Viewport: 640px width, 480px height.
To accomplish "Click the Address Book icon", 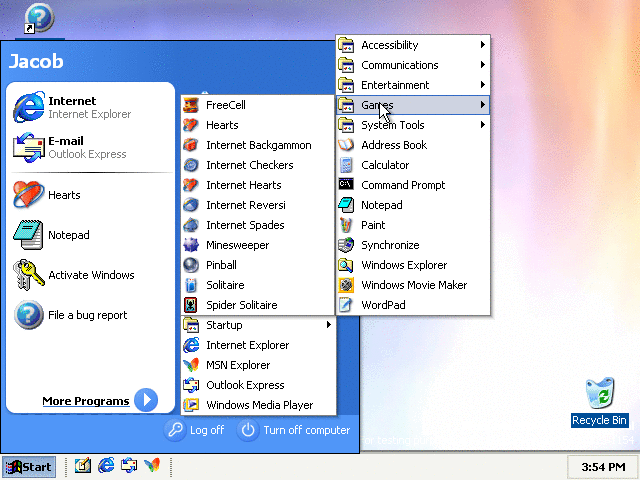I will pyautogui.click(x=346, y=145).
